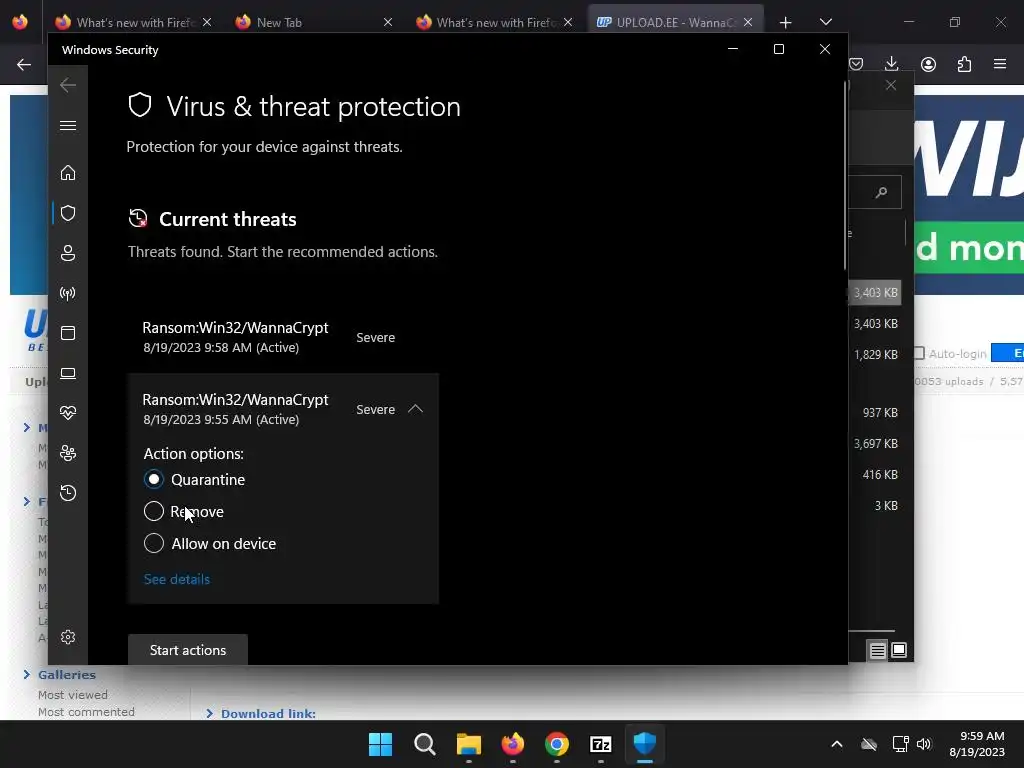Open a new Firefox tab
The image size is (1024, 768).
click(x=786, y=23)
